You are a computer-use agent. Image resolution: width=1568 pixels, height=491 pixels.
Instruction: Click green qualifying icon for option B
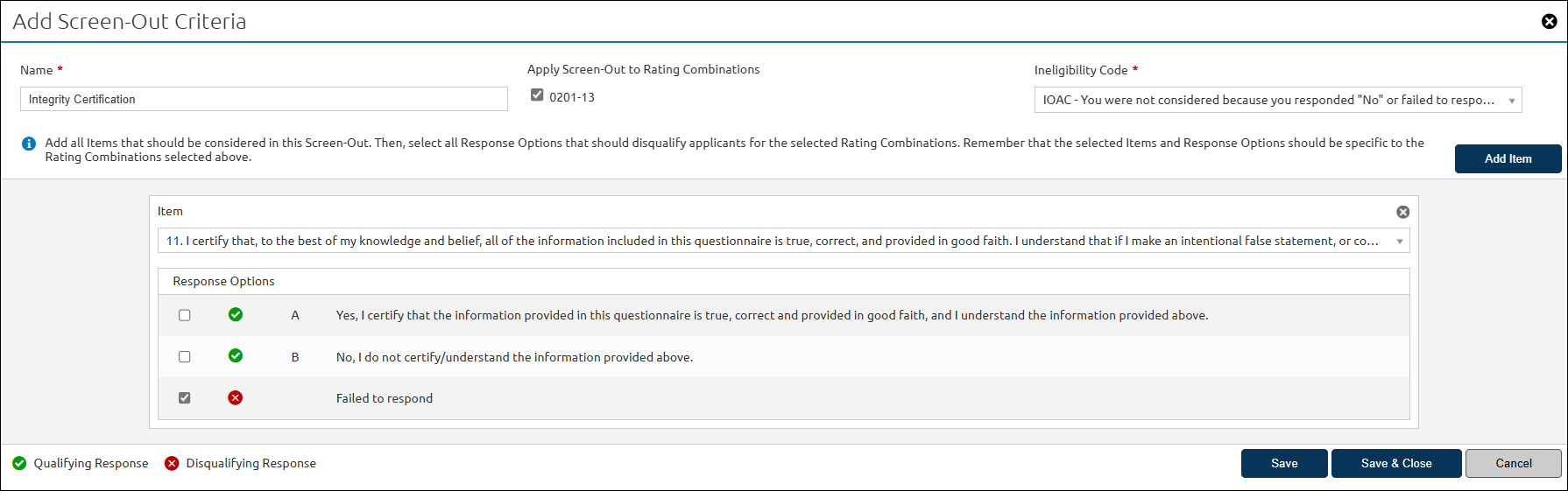point(236,356)
